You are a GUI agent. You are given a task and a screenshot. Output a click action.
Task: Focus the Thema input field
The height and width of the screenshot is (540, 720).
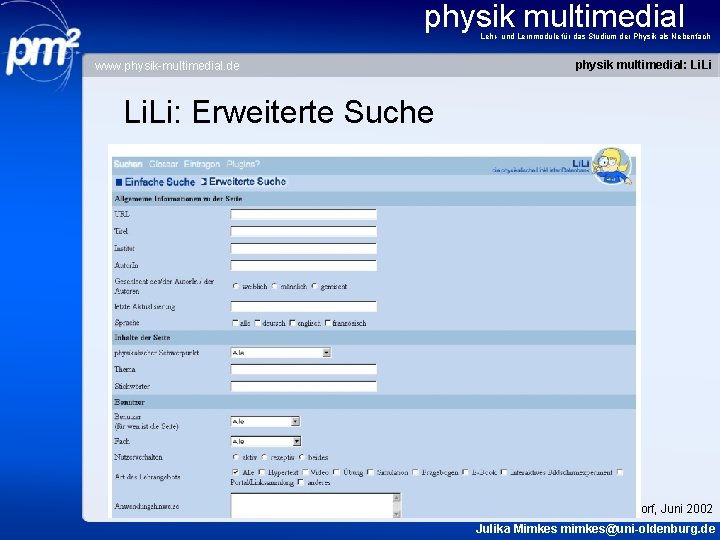(304, 369)
